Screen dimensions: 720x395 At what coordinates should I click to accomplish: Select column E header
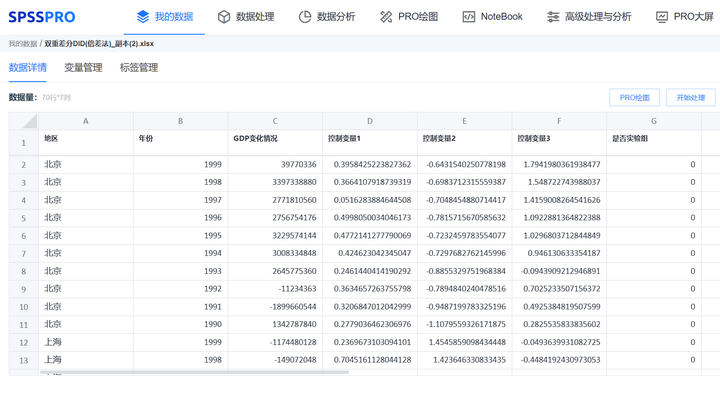[464, 121]
